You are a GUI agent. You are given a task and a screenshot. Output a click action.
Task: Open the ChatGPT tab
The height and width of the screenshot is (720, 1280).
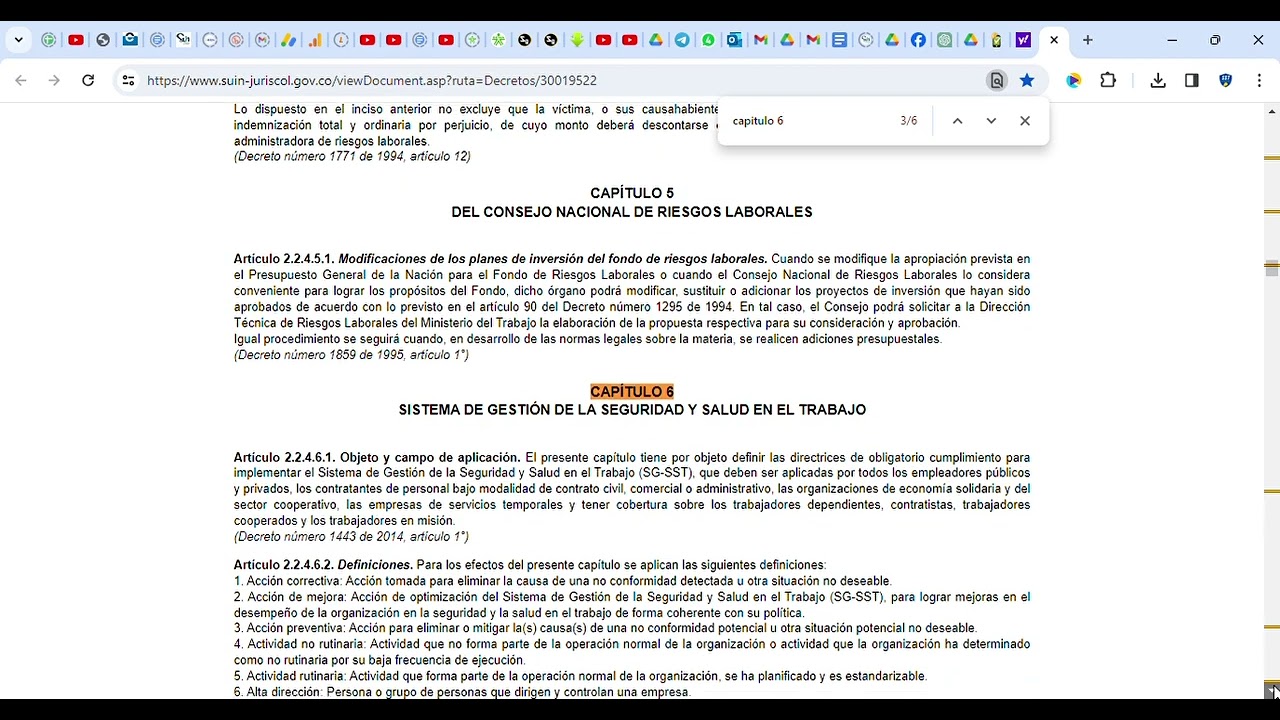(x=944, y=40)
